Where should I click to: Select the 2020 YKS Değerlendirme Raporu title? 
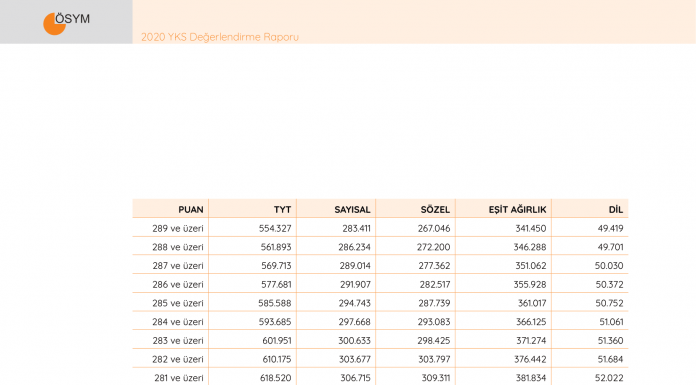click(220, 37)
